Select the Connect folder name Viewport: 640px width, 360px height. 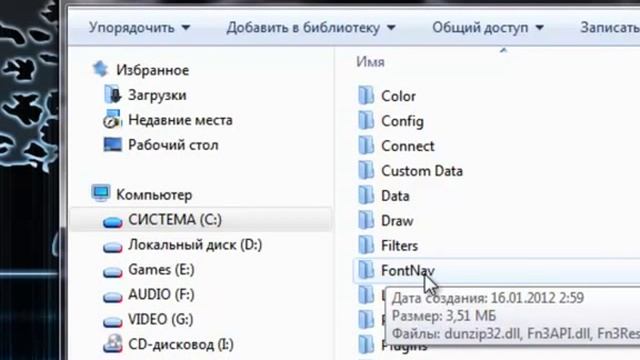pos(408,146)
